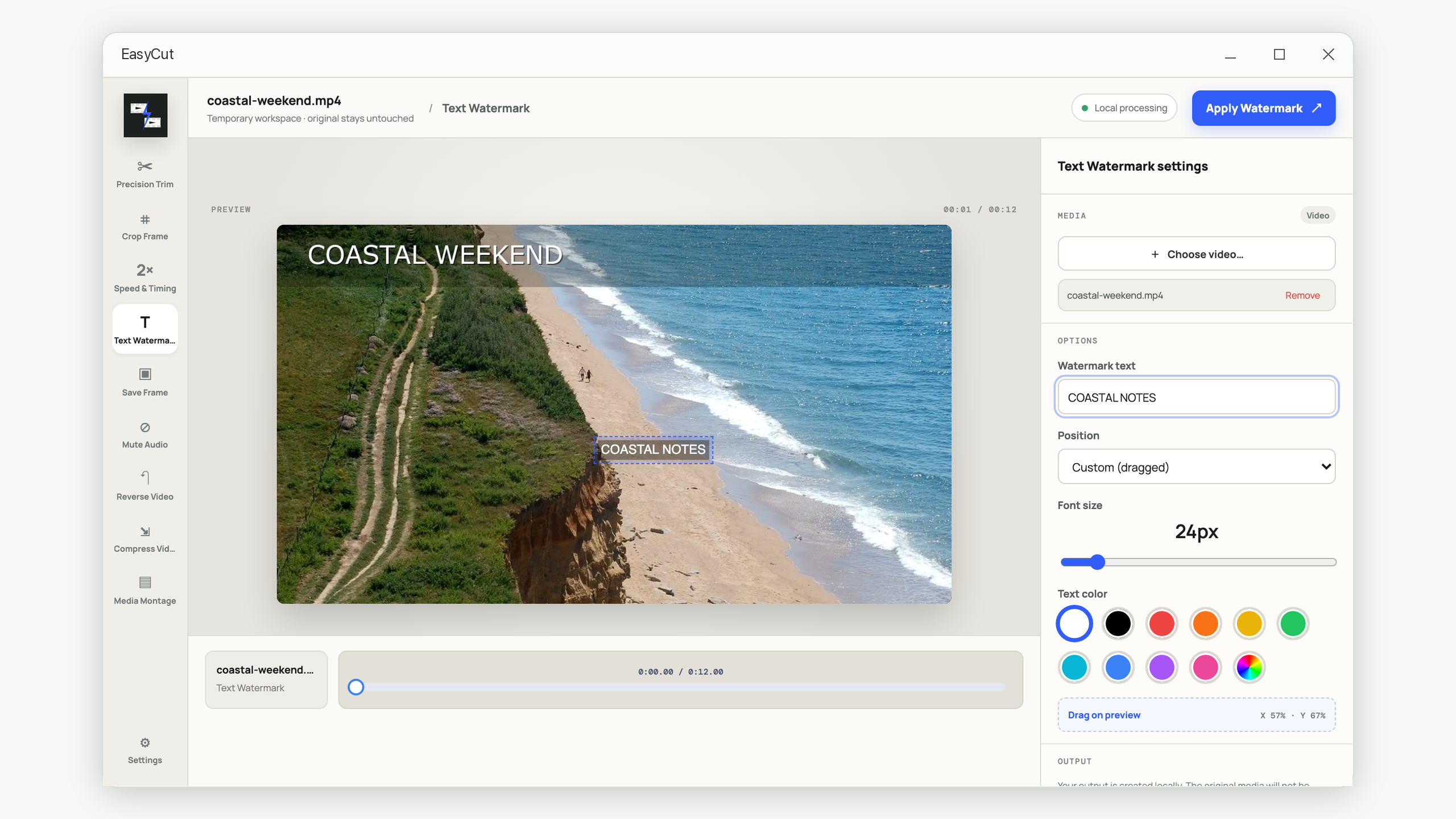Select the red text color swatch
The height and width of the screenshot is (819, 1456).
pos(1162,623)
